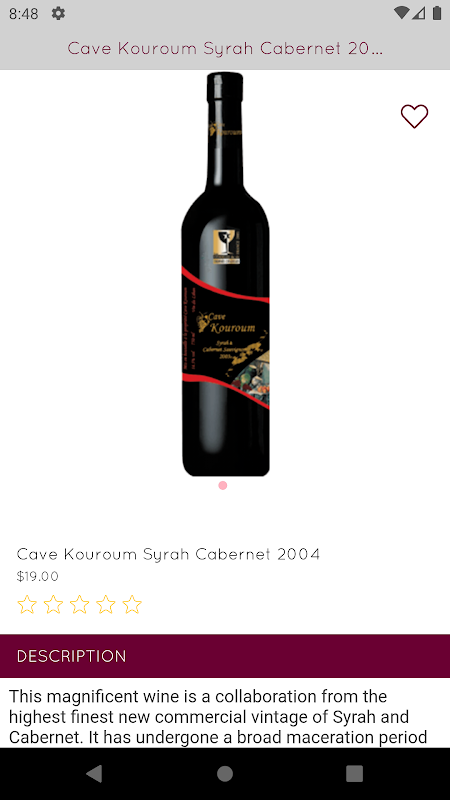Tap the Wi-Fi status icon

(x=402, y=13)
